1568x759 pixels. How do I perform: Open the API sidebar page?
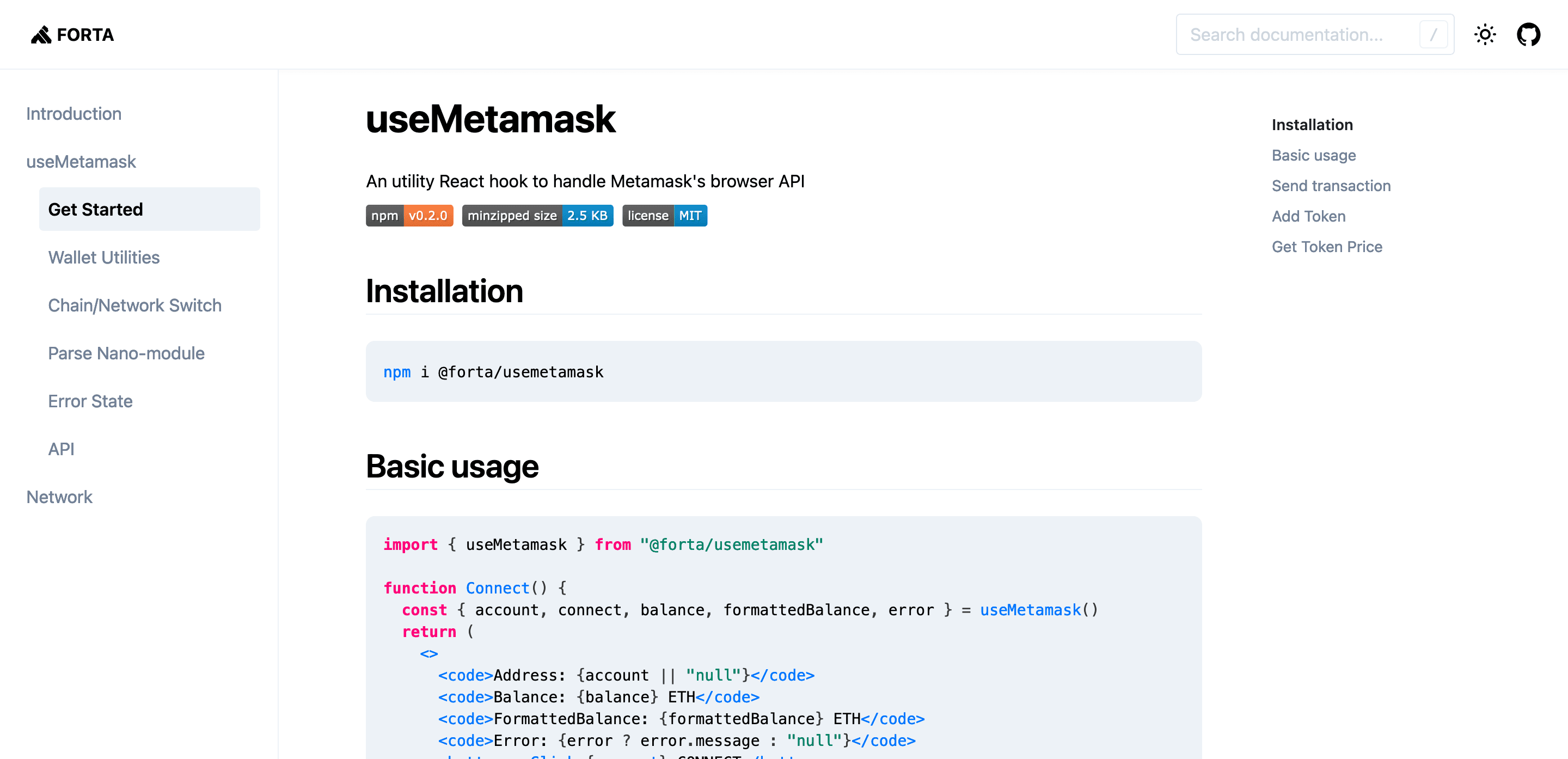pyautogui.click(x=61, y=449)
